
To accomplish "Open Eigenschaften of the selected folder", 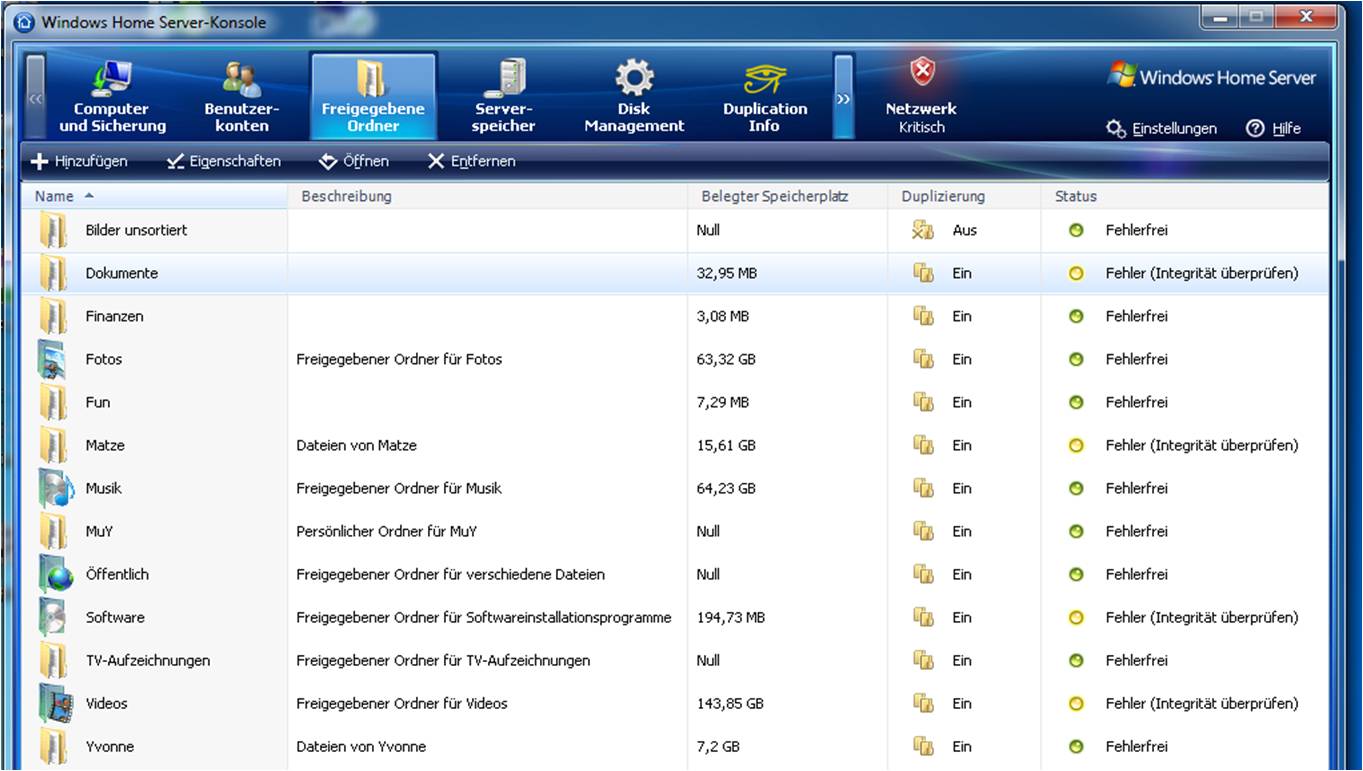I will click(x=224, y=161).
